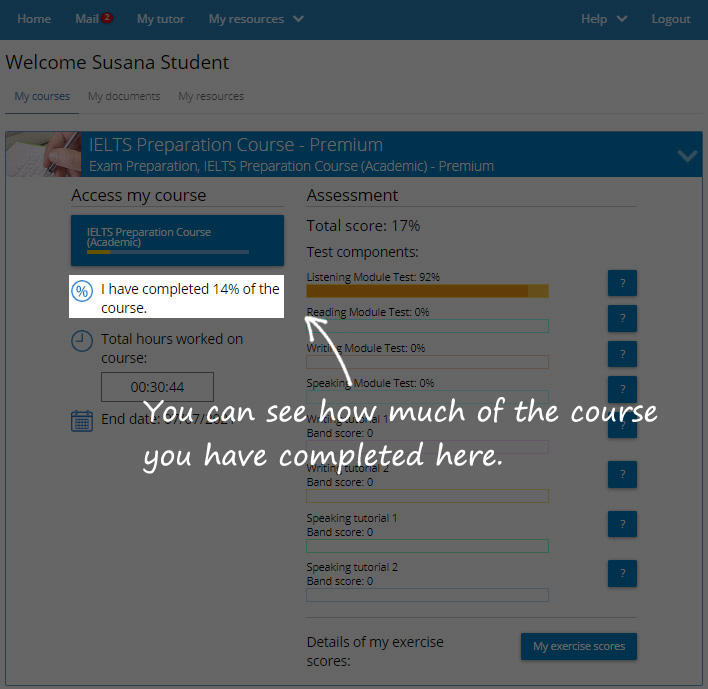Click the percent icon beside course completion

coord(82,291)
